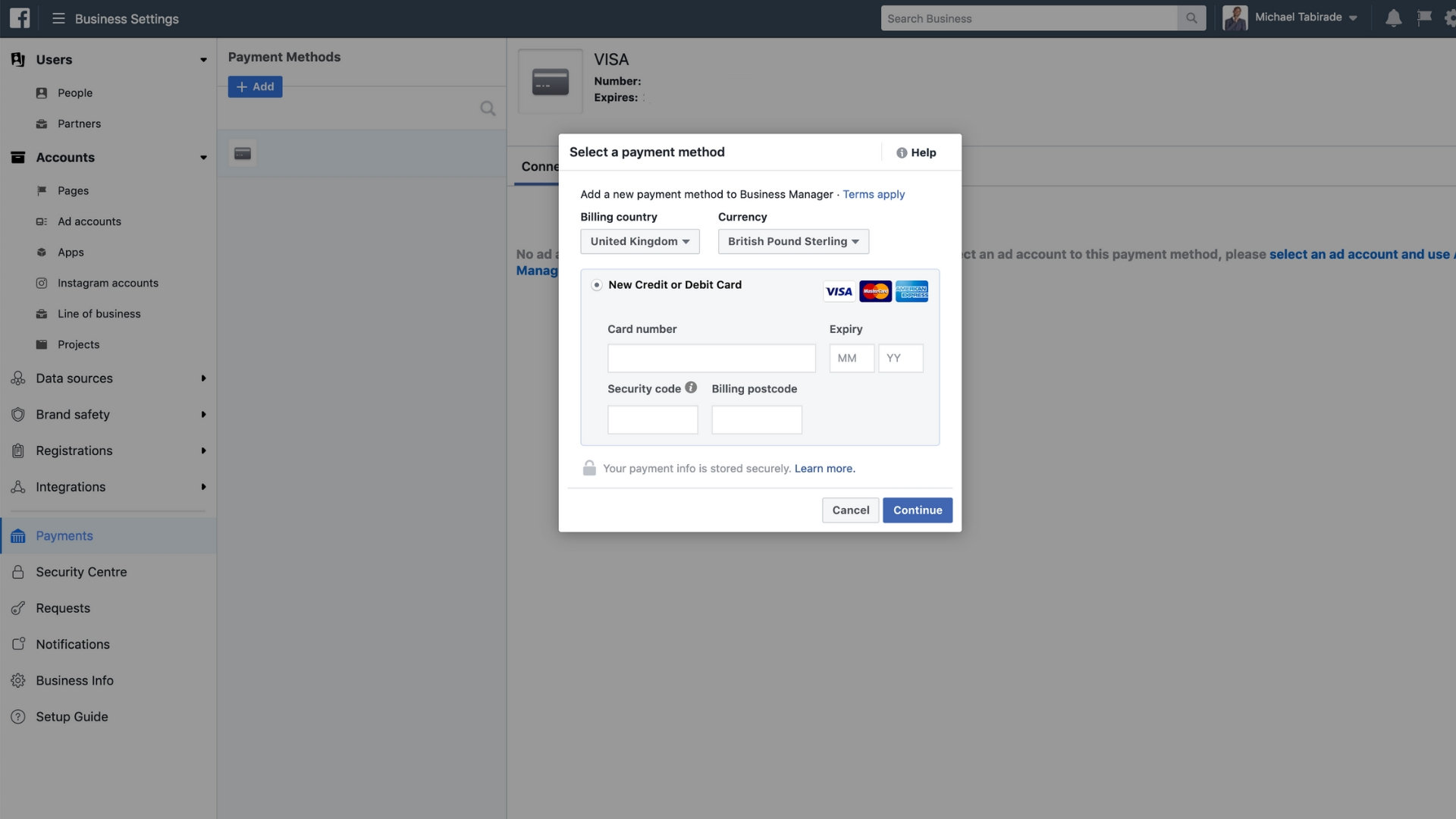The image size is (1456, 819).
Task: Expand the Users section chevron
Action: point(203,59)
